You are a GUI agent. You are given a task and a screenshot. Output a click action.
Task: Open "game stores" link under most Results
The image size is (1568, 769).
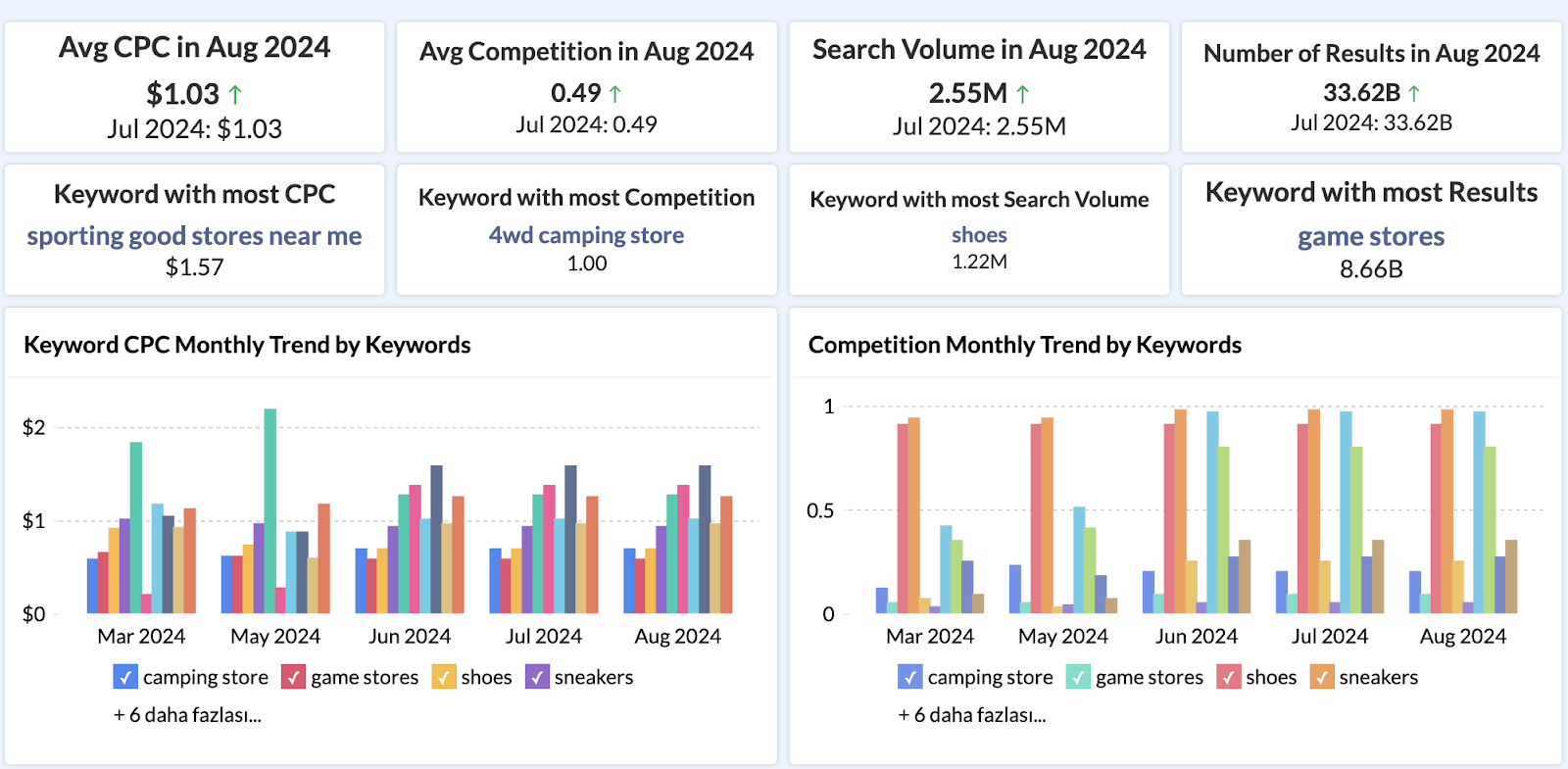[x=1371, y=237]
